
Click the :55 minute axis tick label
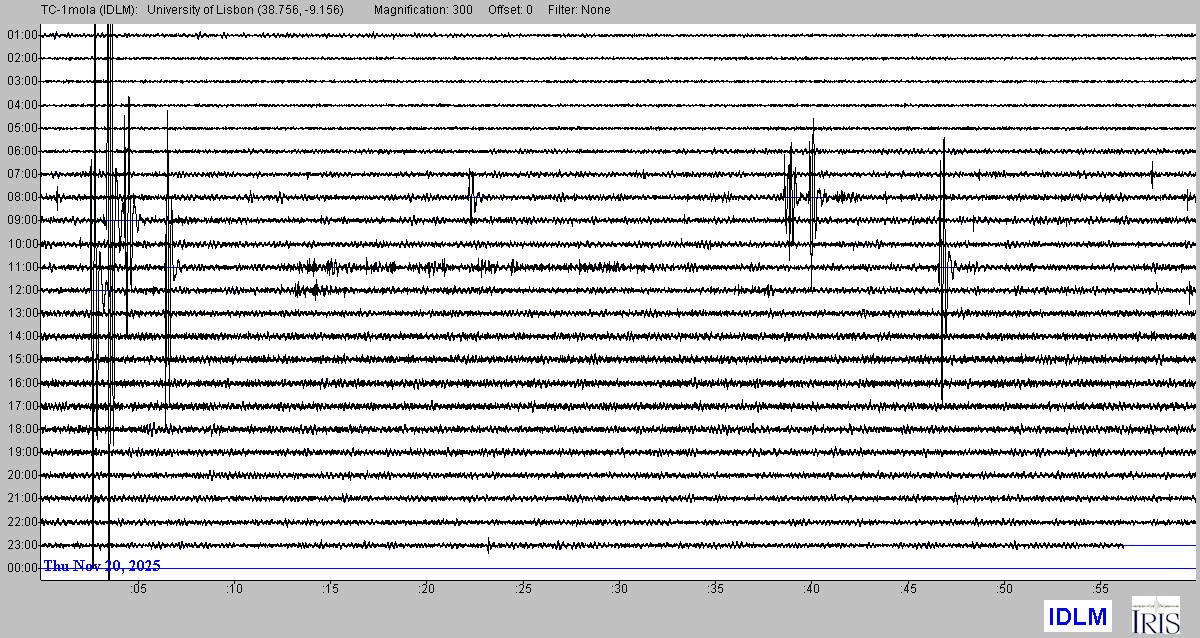tap(1101, 589)
